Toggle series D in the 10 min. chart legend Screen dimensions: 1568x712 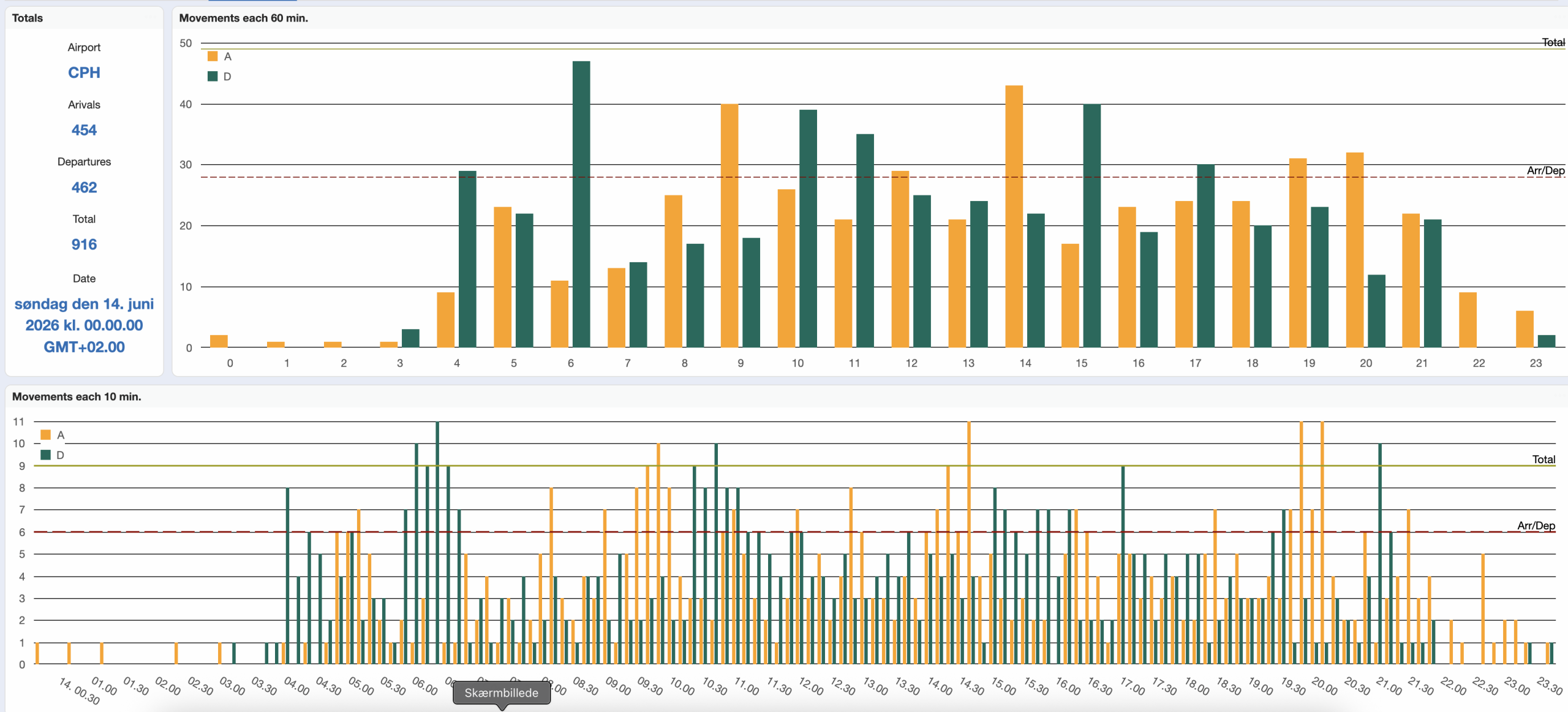click(45, 455)
